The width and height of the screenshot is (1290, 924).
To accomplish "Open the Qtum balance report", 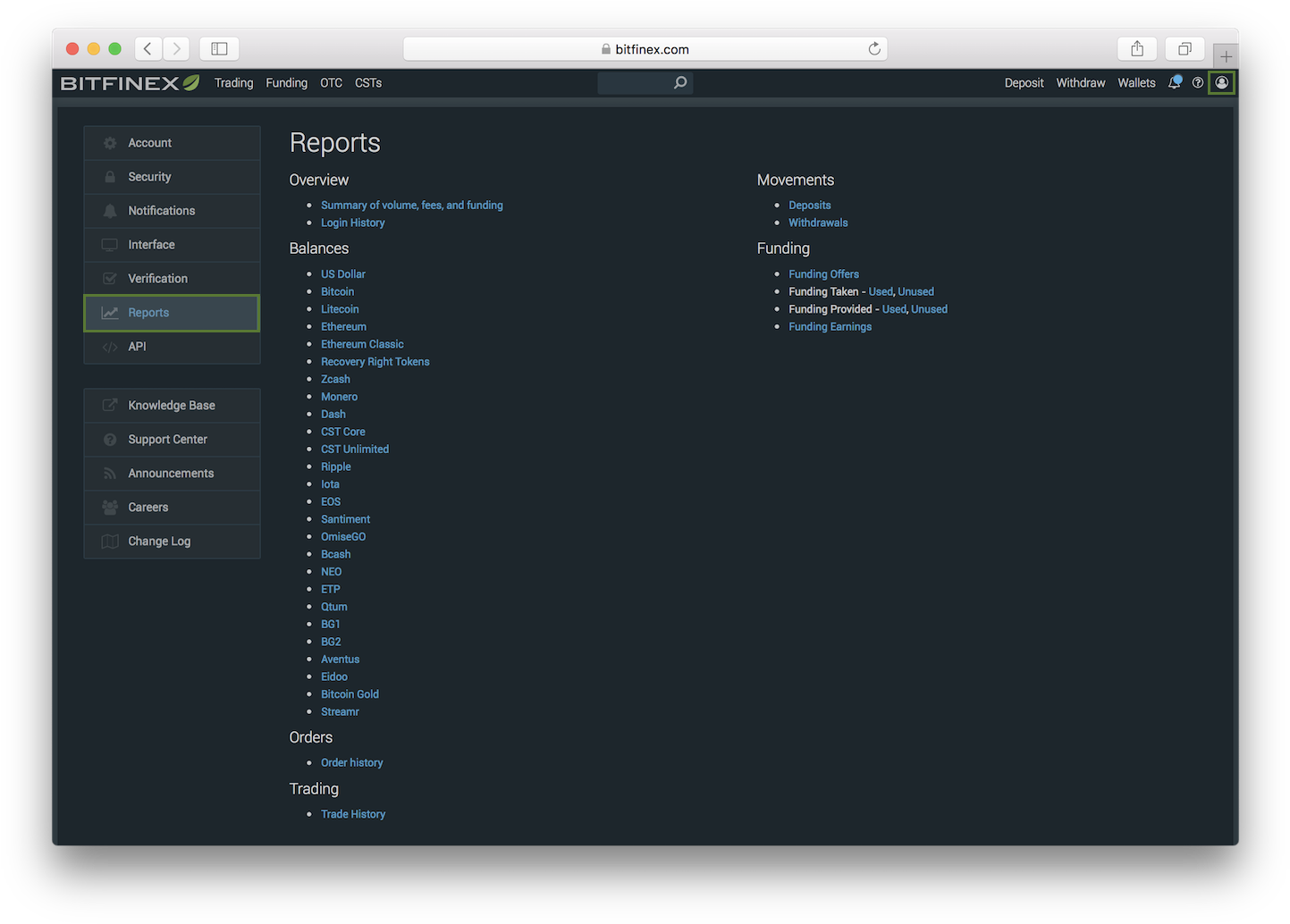I will [x=334, y=607].
